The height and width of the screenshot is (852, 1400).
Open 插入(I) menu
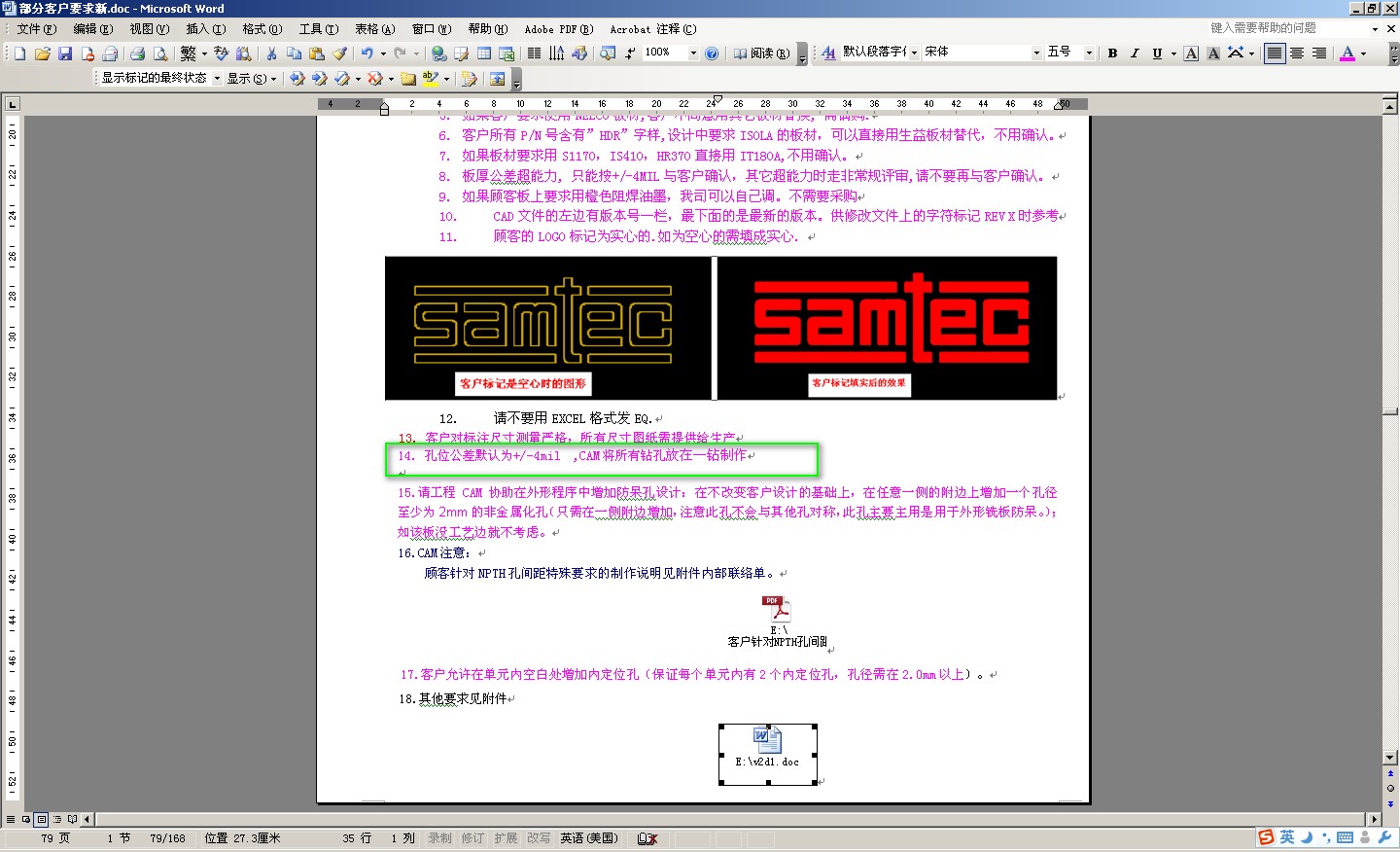point(206,29)
